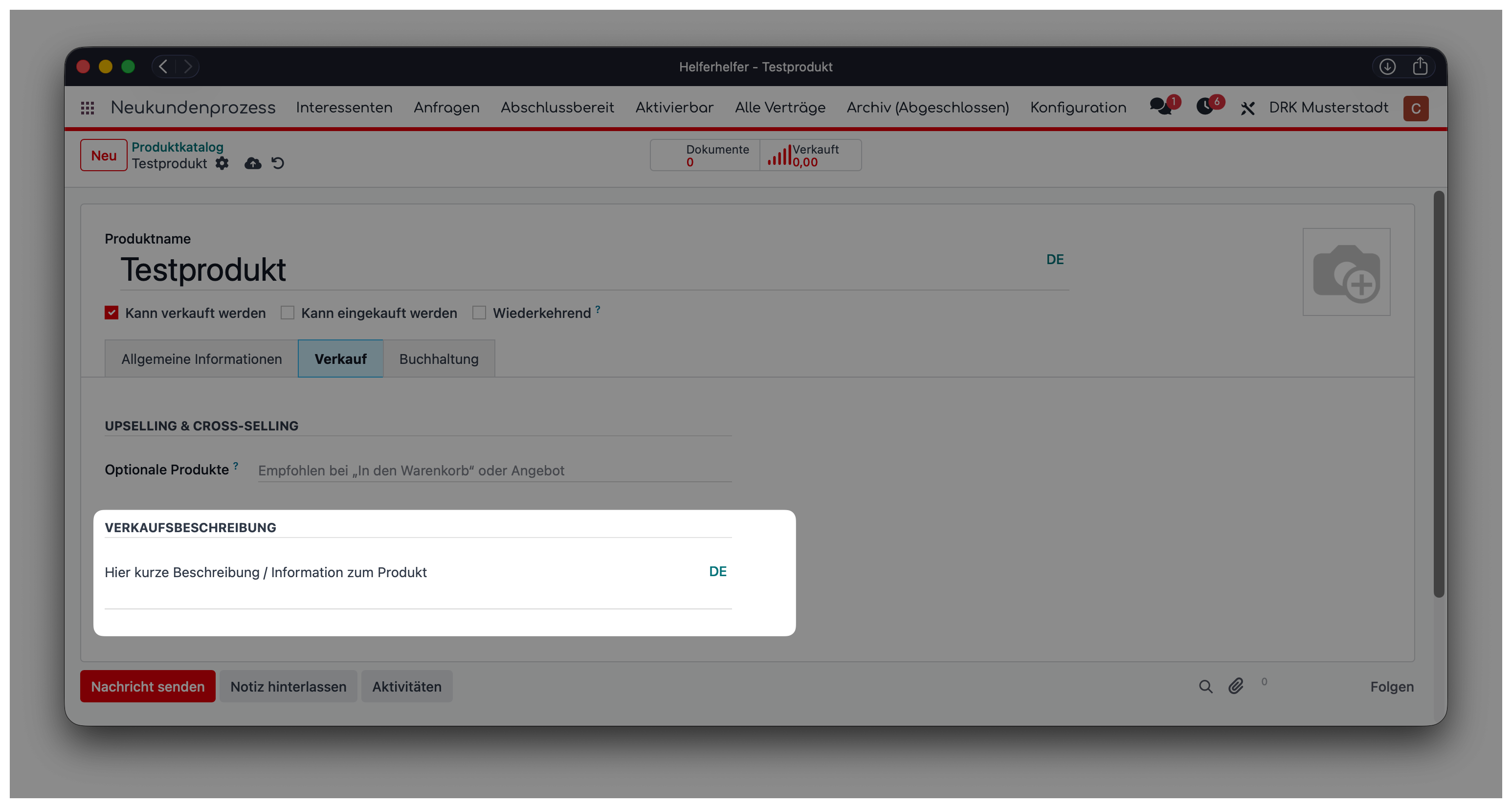The width and height of the screenshot is (1512, 808).
Task: Open the Abschlussbereit menu
Action: point(557,108)
